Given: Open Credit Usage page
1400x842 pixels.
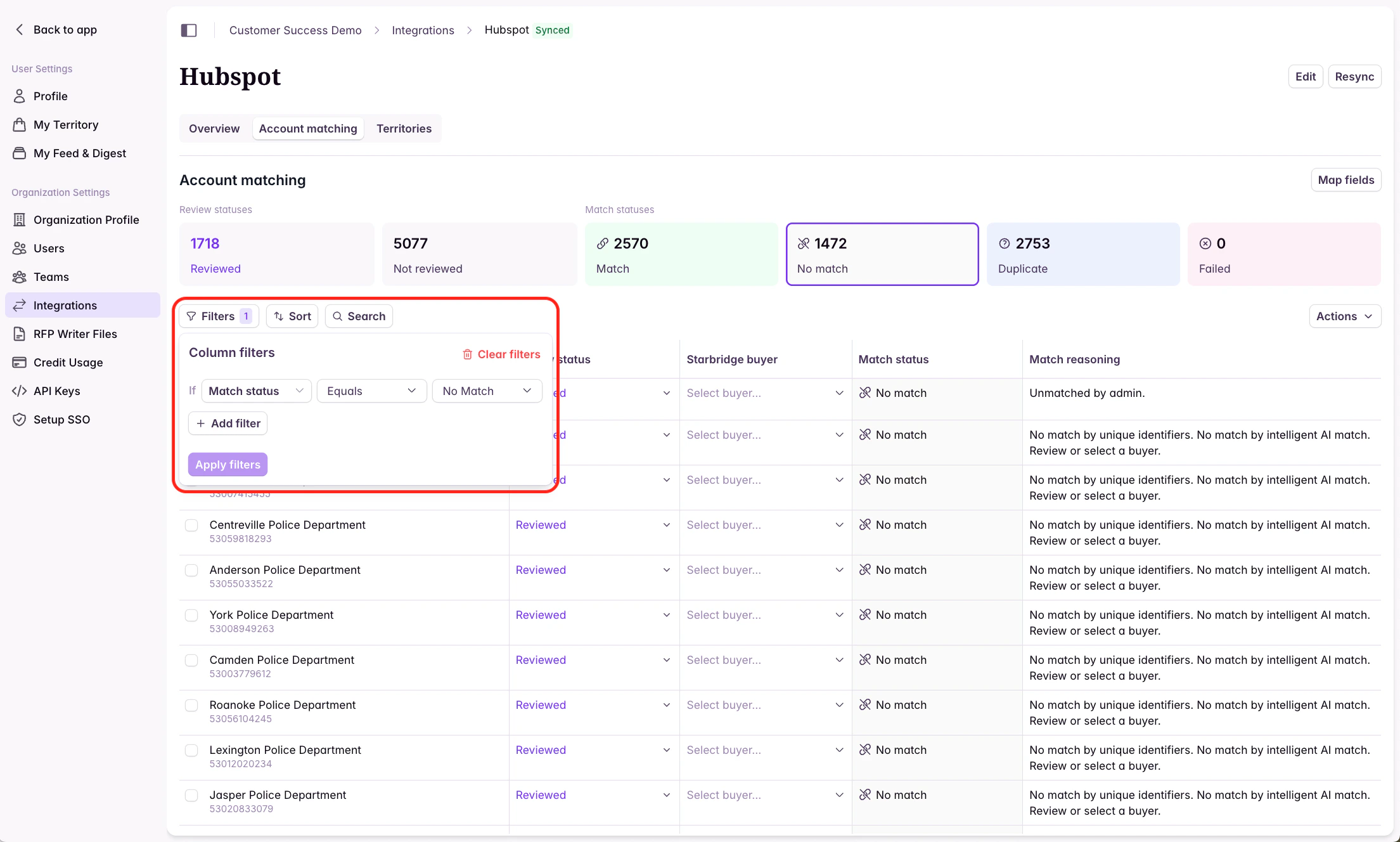Looking at the screenshot, I should pos(68,363).
